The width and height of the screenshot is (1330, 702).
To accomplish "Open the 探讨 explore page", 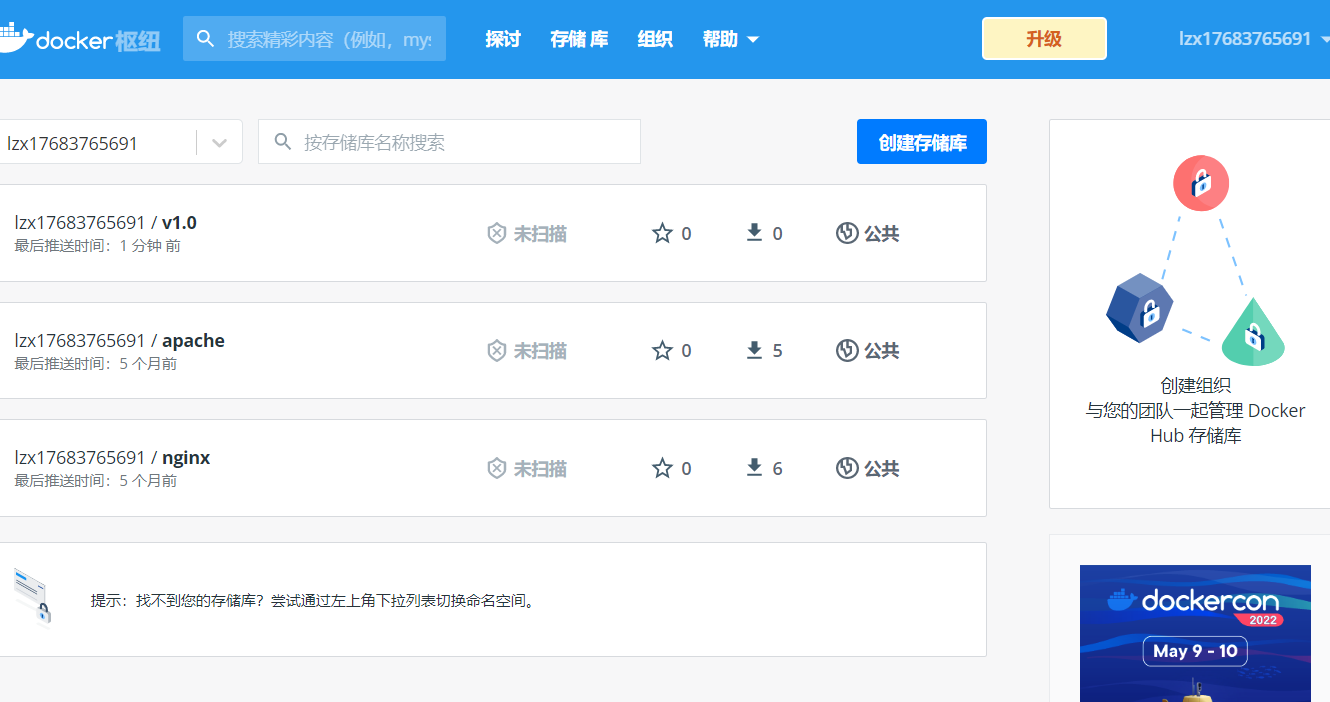I will (x=503, y=39).
